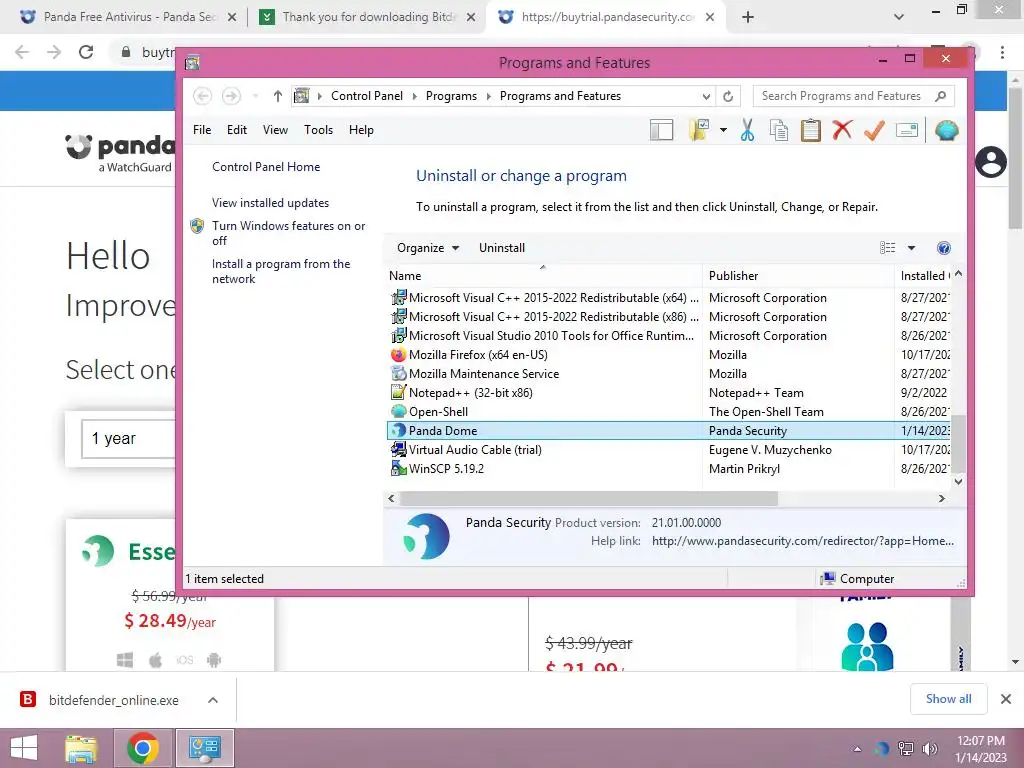The width and height of the screenshot is (1024, 768).
Task: Click the blue Help question mark icon
Action: 943,248
